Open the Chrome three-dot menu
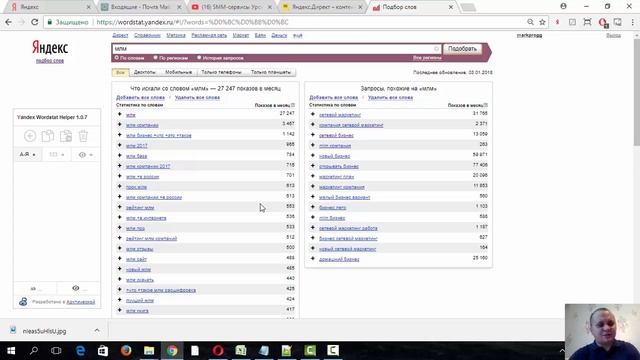Viewport: 640px width, 360px height. (x=633, y=22)
